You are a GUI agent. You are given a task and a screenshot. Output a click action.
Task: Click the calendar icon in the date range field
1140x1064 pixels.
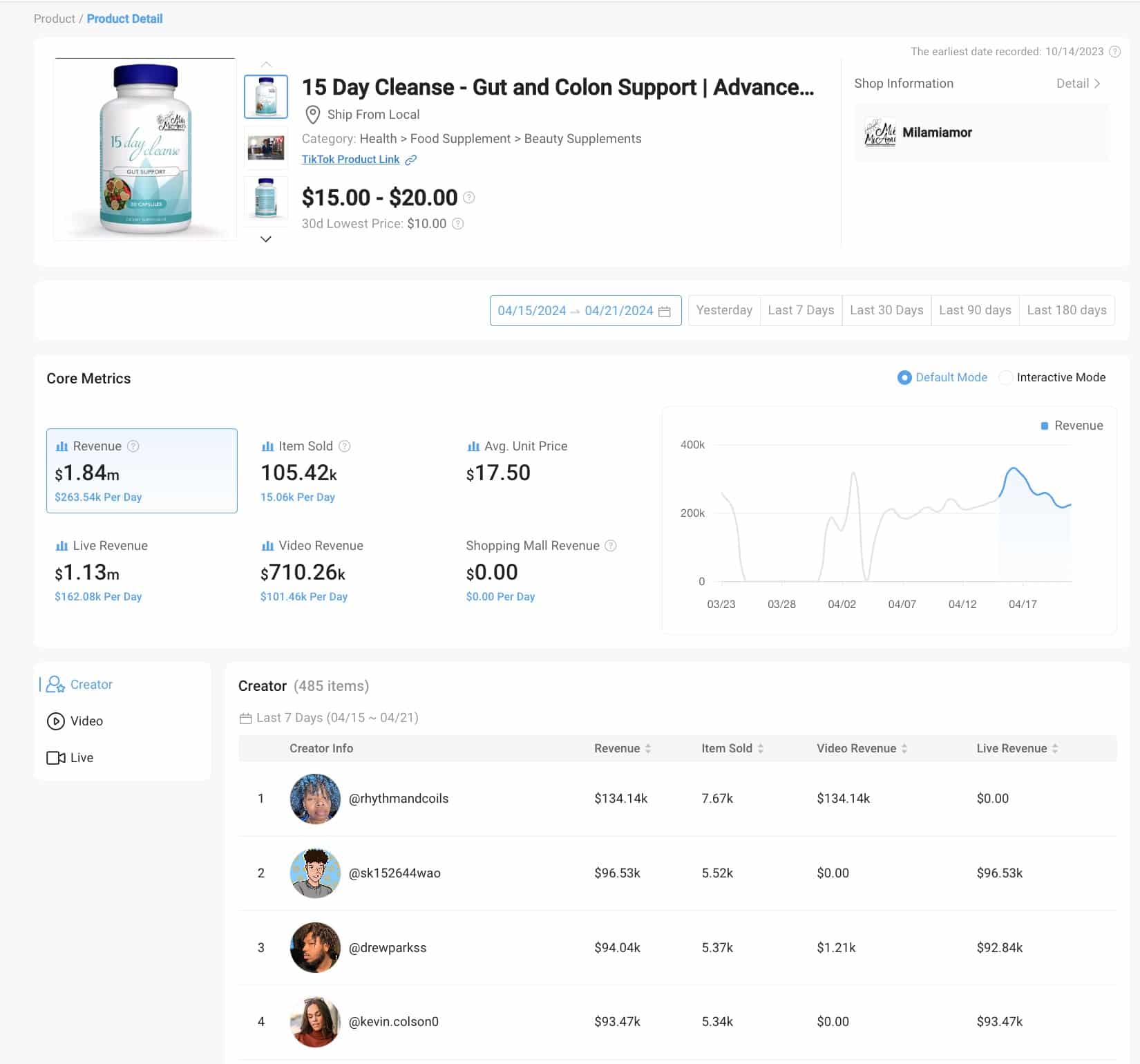click(x=665, y=312)
